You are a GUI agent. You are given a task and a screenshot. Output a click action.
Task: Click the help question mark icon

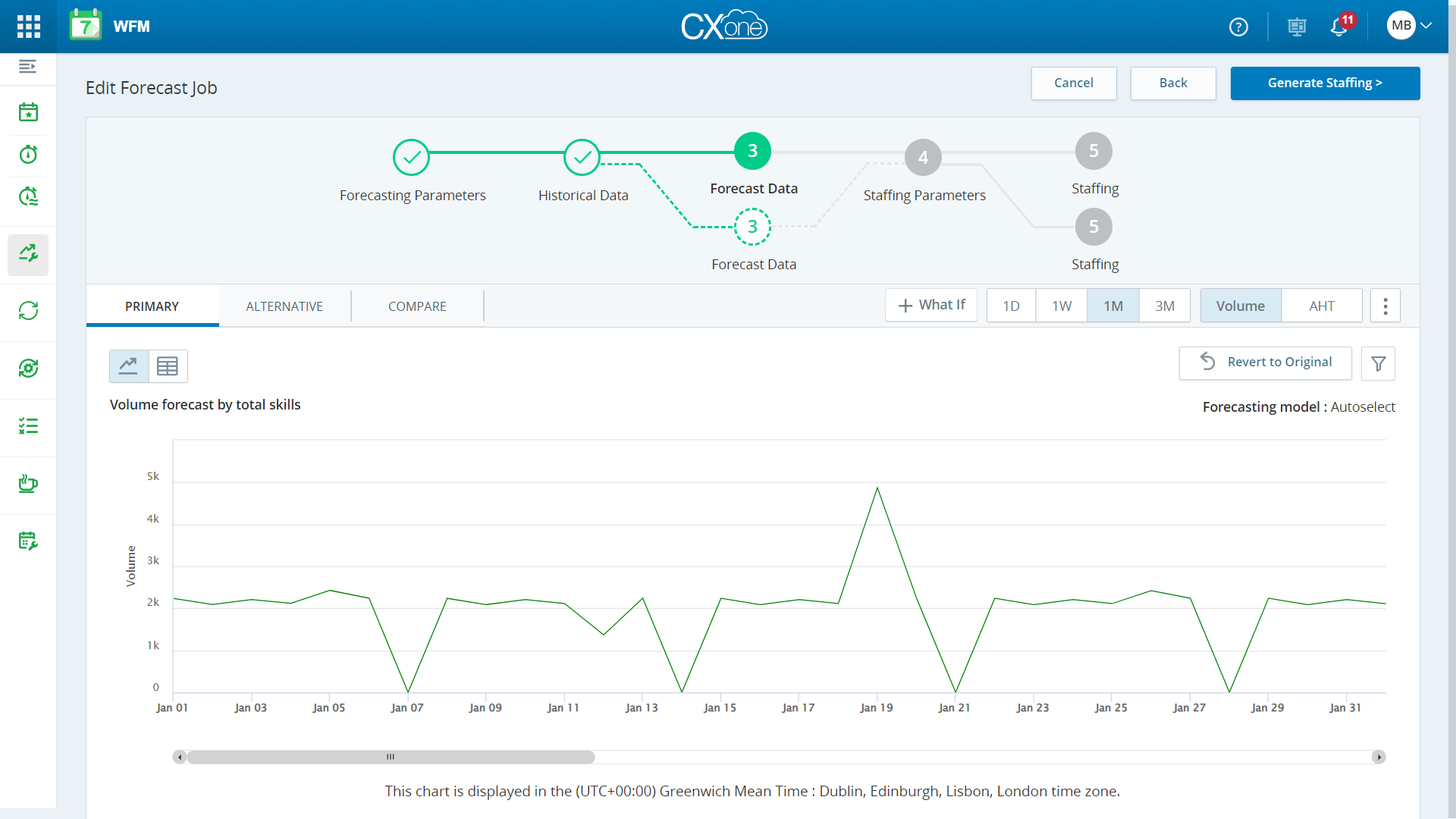pyautogui.click(x=1238, y=27)
